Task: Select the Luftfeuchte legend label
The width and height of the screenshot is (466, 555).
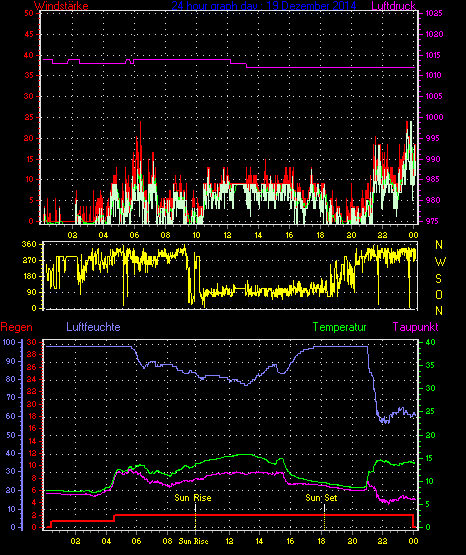Action: [x=93, y=327]
